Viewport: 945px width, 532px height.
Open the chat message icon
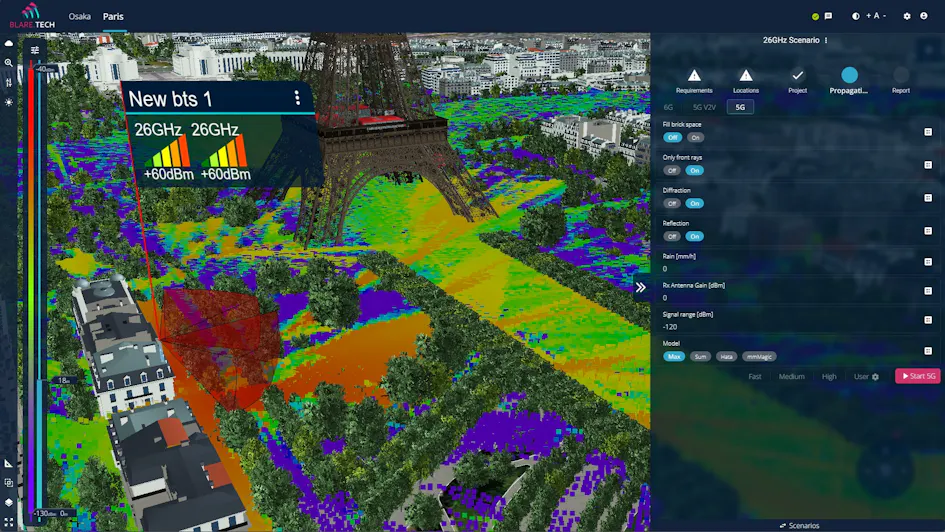pos(828,16)
